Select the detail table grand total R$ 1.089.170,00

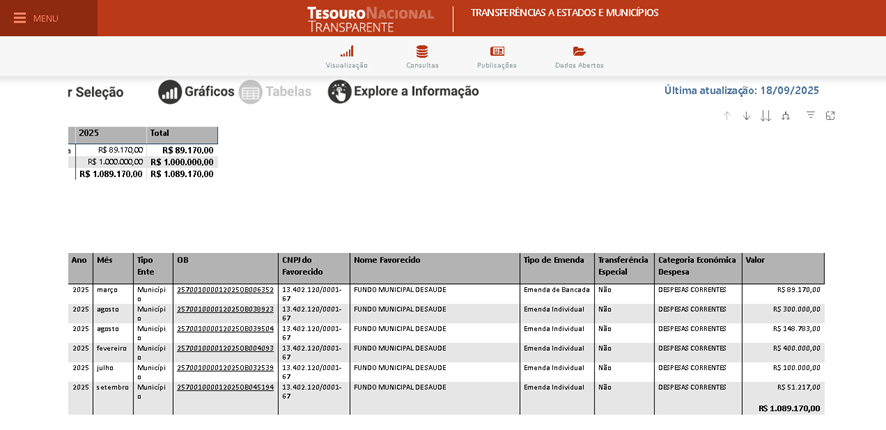(789, 408)
